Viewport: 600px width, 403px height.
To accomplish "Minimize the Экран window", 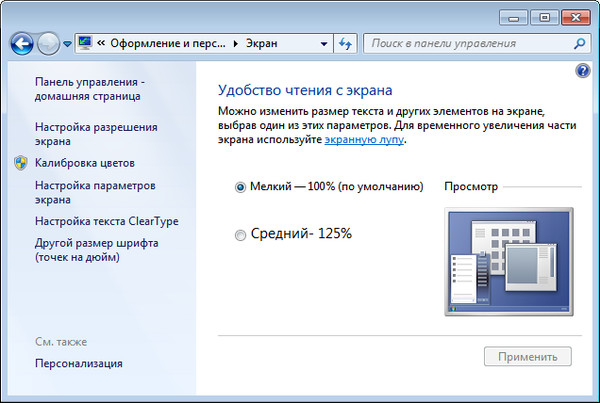I will click(x=514, y=18).
